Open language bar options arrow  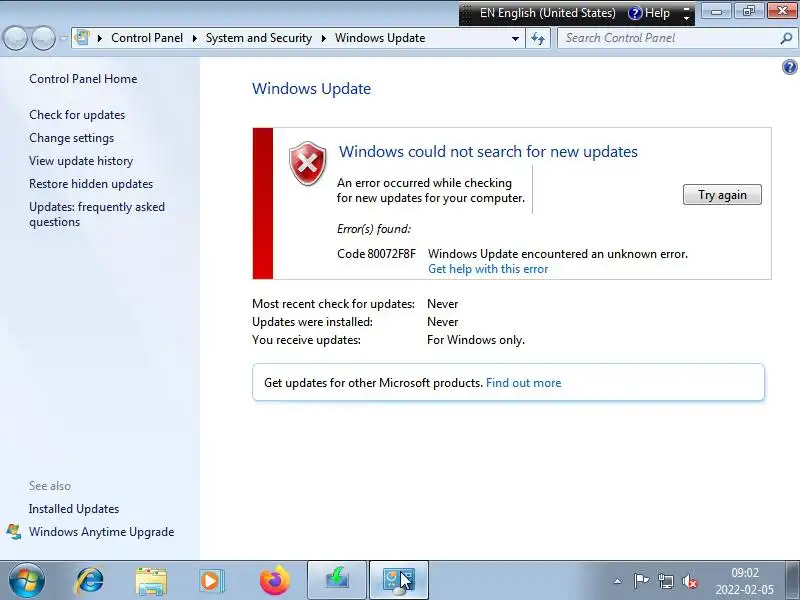pyautogui.click(x=686, y=18)
